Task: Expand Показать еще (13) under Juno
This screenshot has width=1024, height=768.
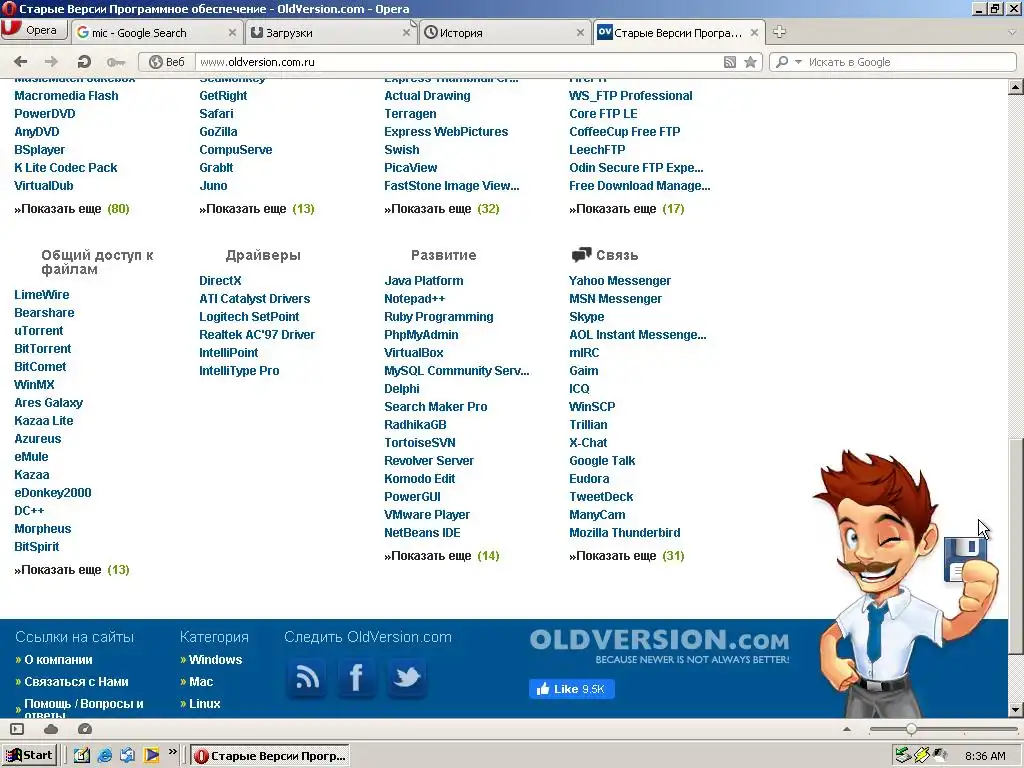Action: 257,209
